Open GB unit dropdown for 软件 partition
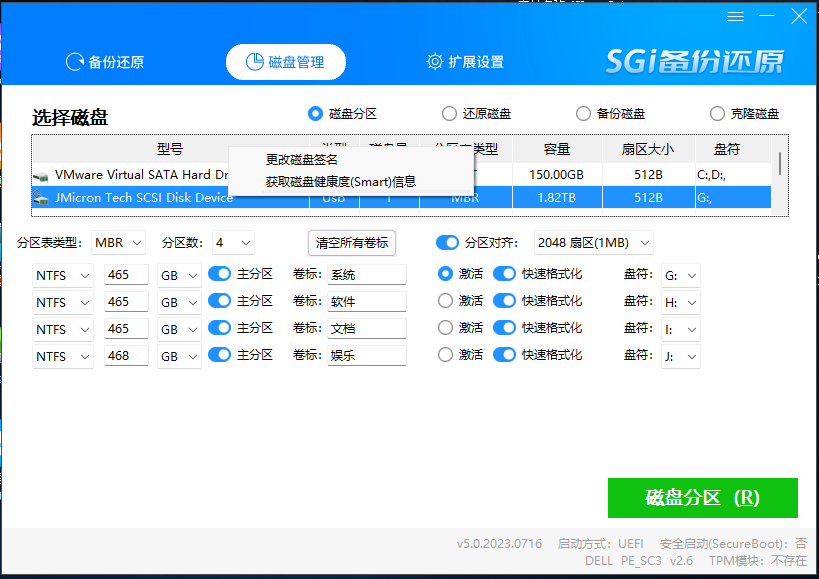 [x=179, y=302]
